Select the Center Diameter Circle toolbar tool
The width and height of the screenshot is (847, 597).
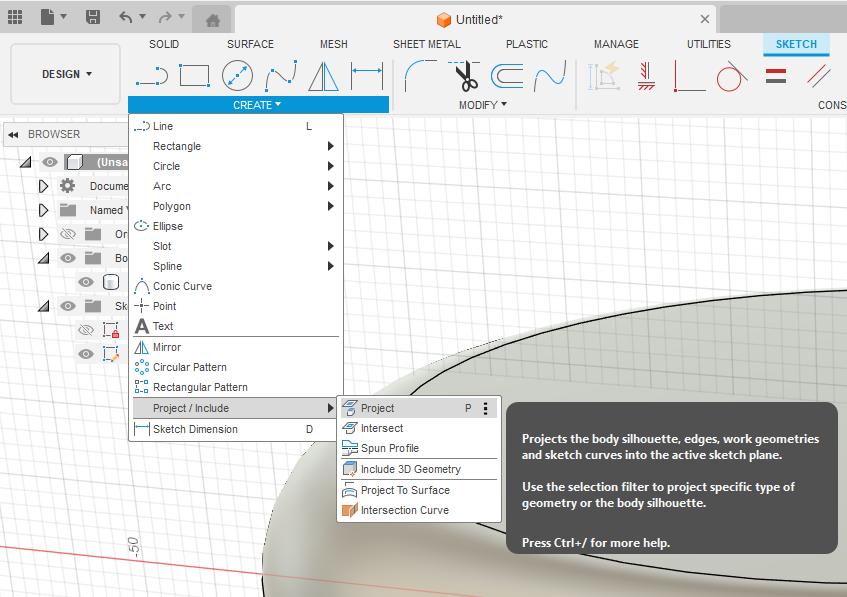point(237,76)
